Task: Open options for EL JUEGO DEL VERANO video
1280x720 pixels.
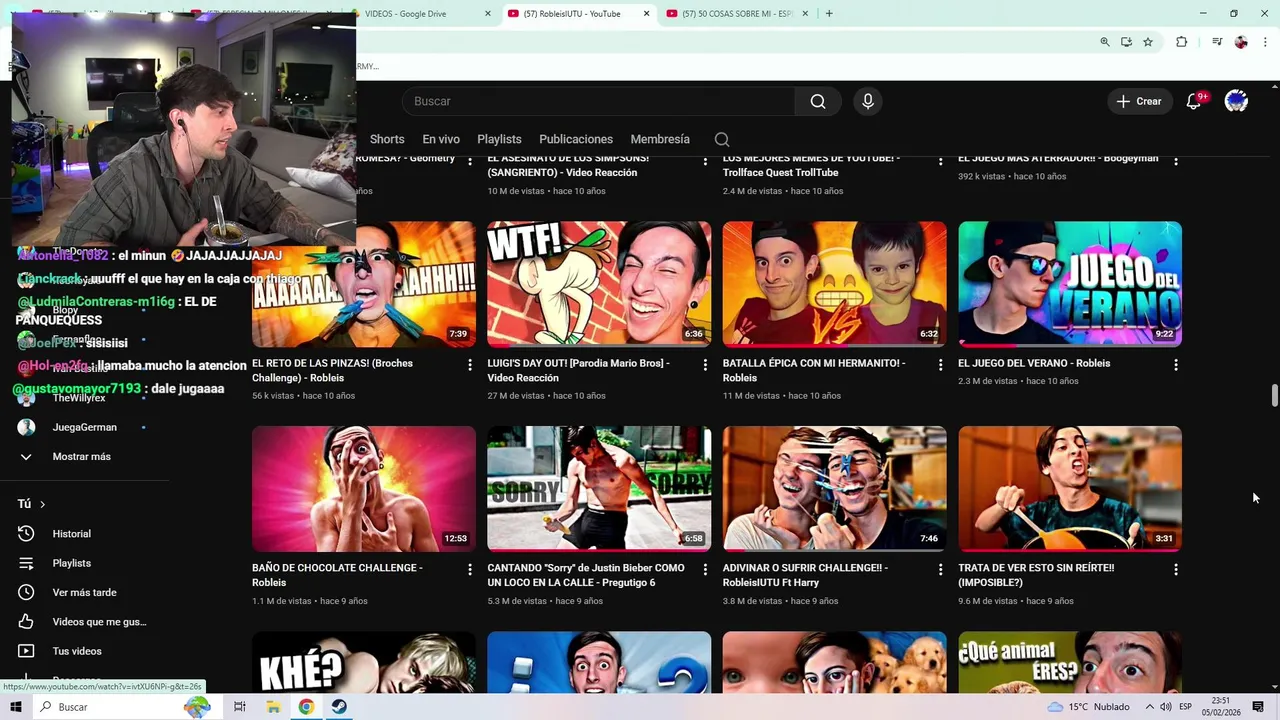Action: point(1175,365)
